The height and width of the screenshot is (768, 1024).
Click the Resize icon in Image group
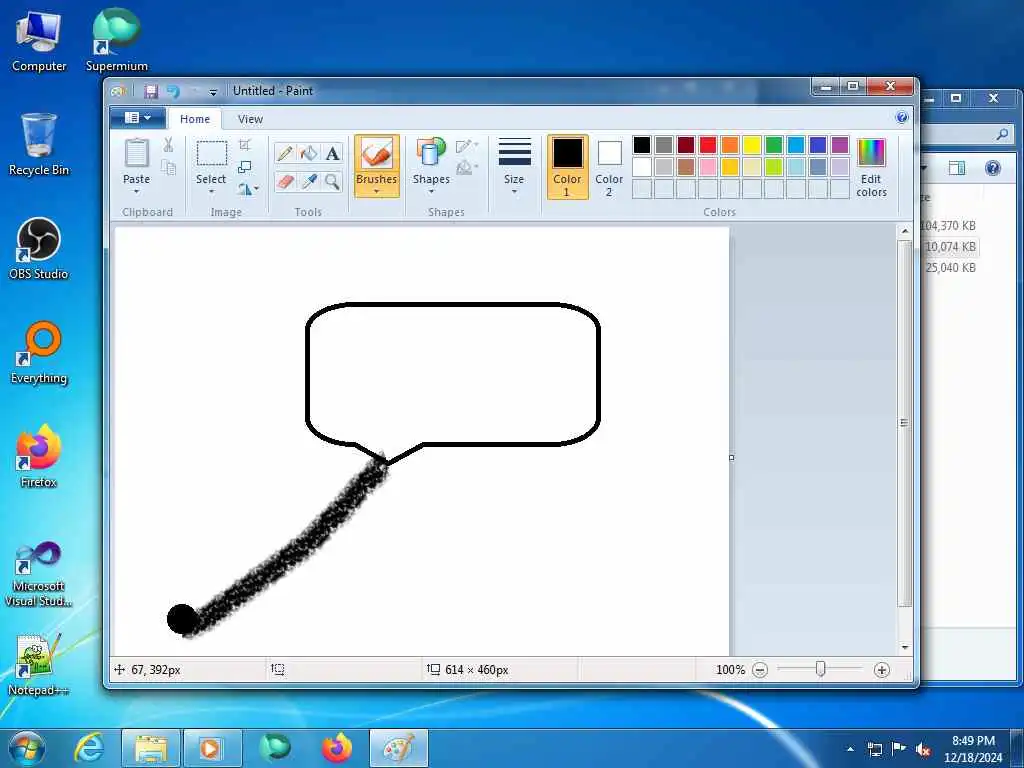click(245, 167)
